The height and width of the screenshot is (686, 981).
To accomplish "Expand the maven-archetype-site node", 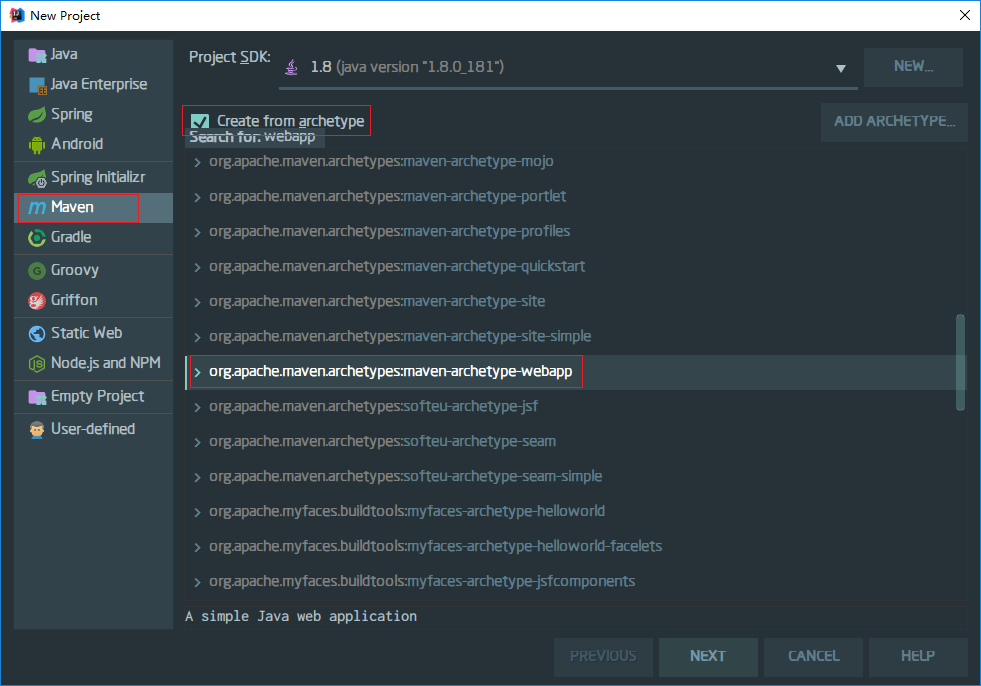I will [197, 303].
